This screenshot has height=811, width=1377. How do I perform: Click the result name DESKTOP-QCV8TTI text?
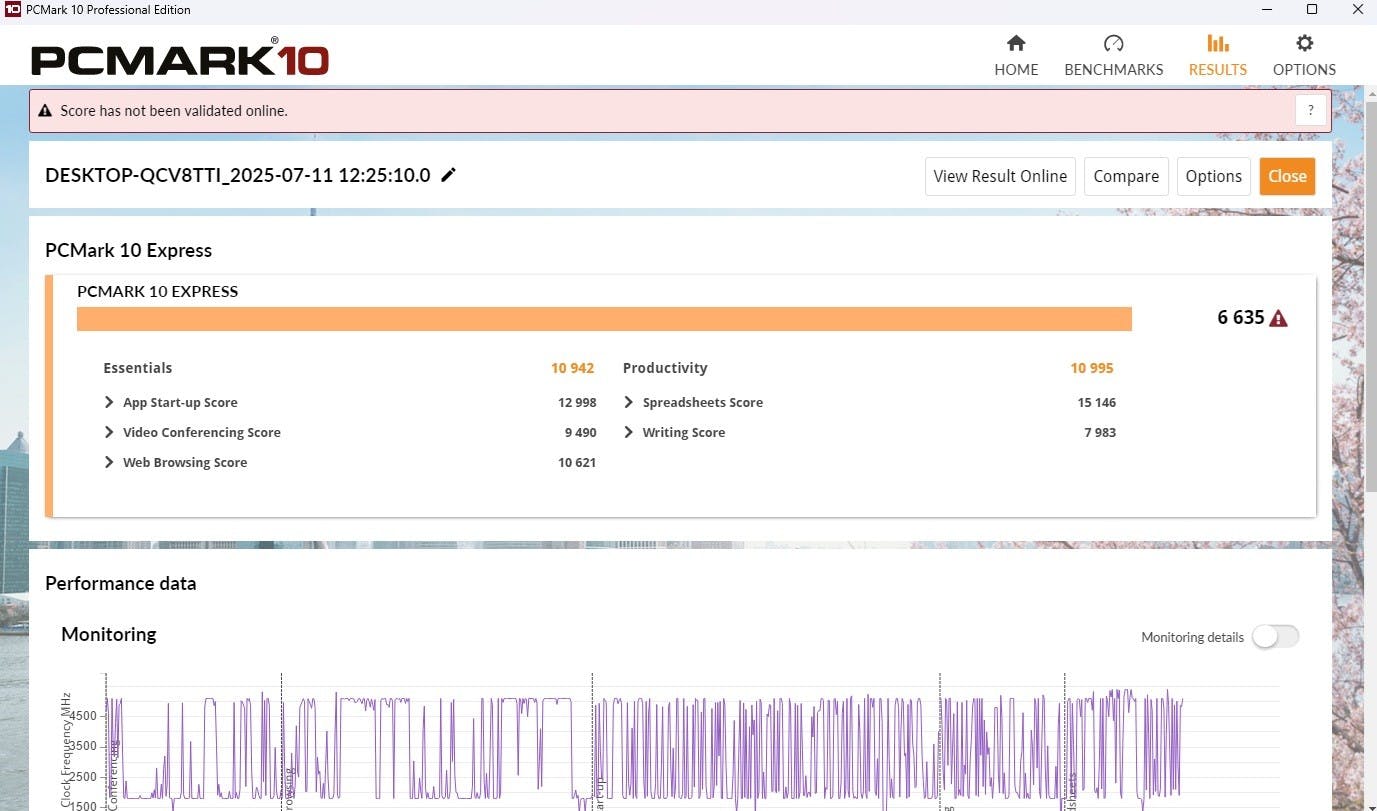click(238, 175)
